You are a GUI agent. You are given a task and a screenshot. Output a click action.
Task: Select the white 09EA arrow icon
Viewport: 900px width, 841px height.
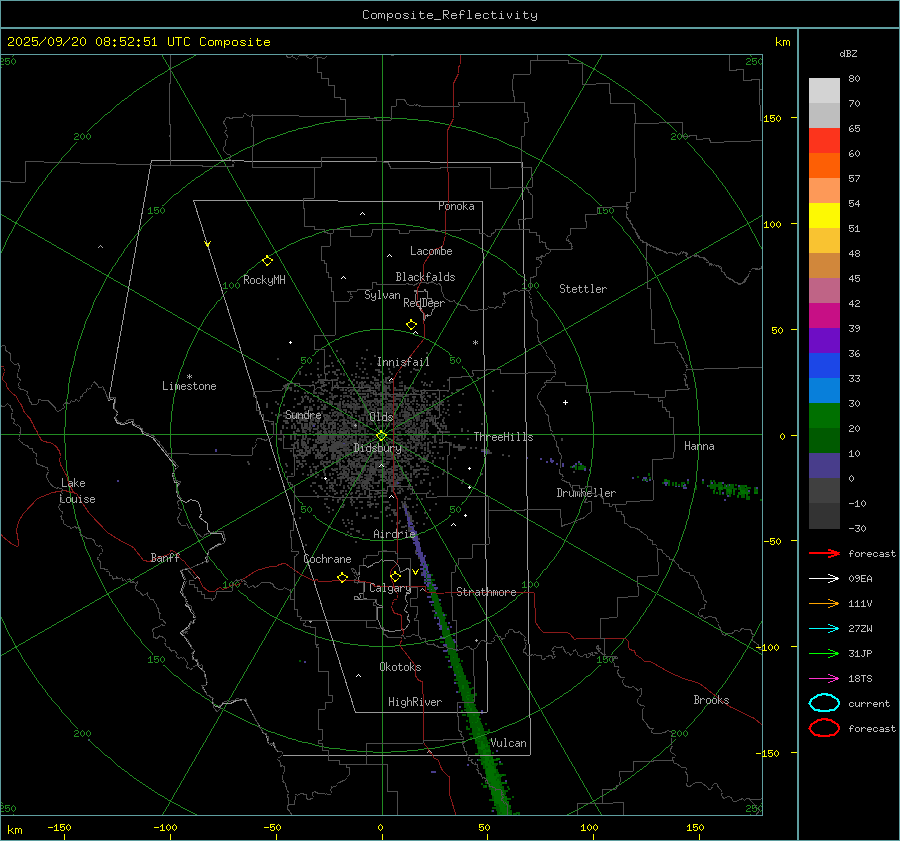coord(824,578)
